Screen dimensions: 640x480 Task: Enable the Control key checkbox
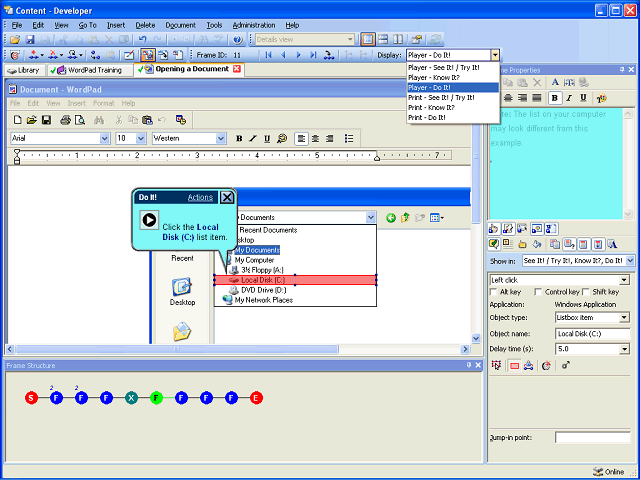[538, 292]
